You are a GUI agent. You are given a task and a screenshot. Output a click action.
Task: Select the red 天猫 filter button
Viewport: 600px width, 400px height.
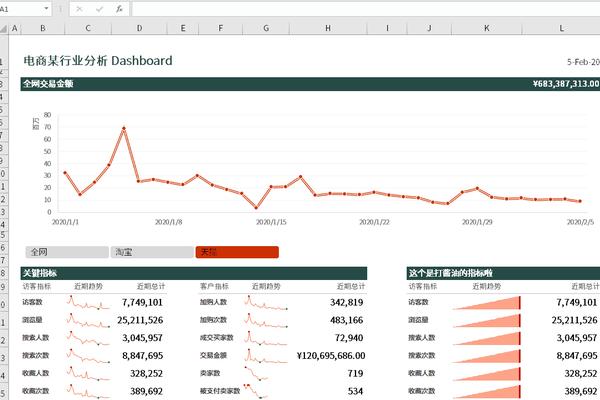coord(237,252)
